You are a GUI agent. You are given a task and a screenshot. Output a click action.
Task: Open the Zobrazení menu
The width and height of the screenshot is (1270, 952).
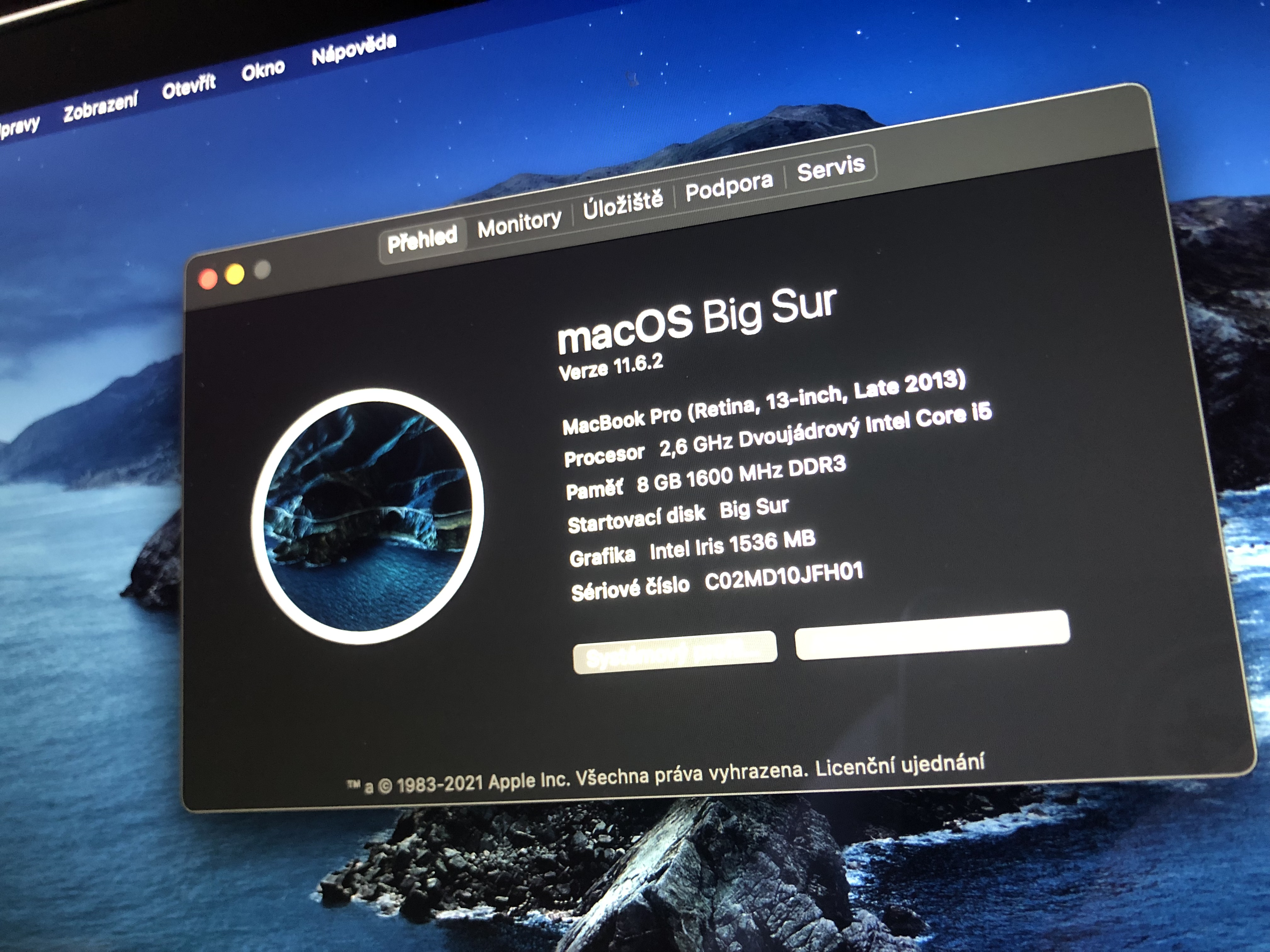point(100,107)
